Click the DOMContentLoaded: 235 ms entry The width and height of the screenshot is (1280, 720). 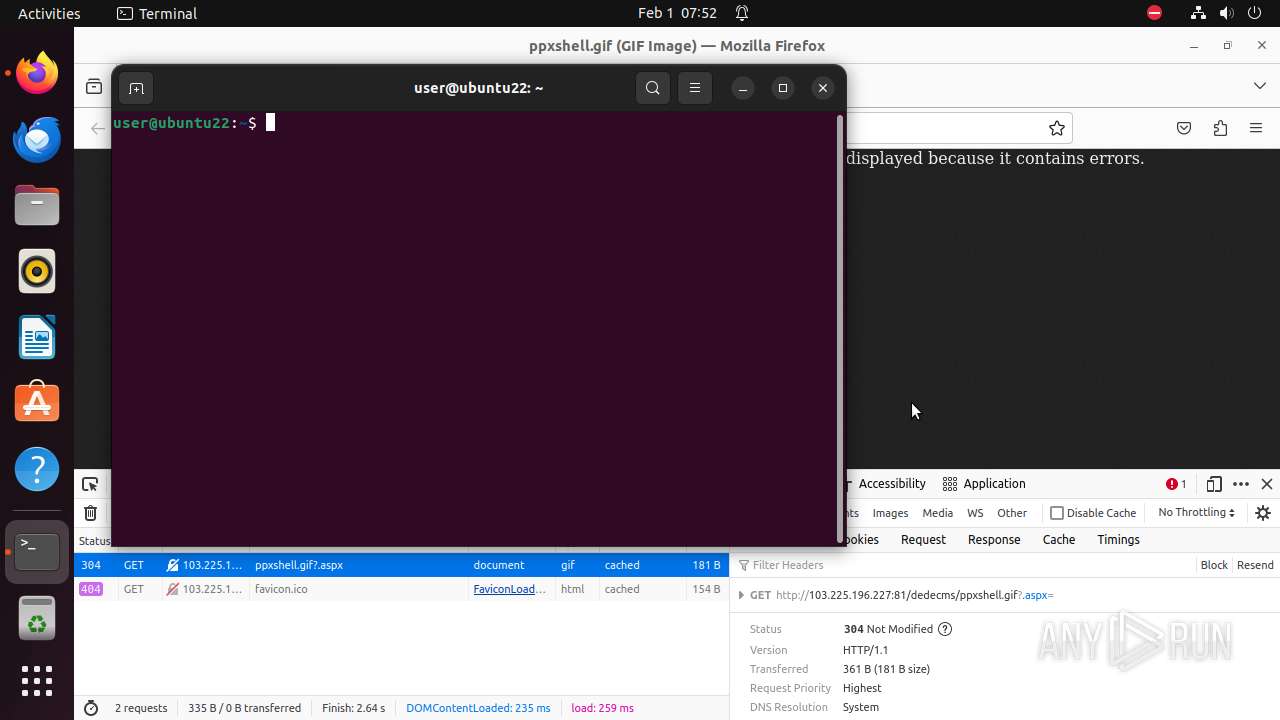click(x=478, y=708)
